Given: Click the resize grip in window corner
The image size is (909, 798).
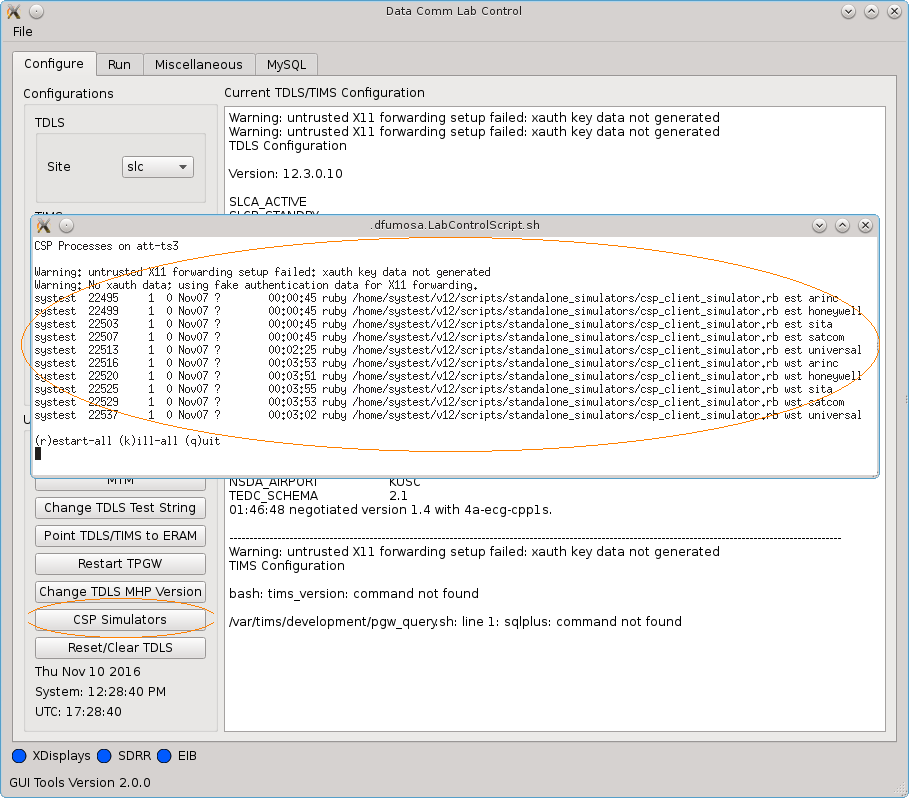Looking at the screenshot, I should pyautogui.click(x=901, y=790).
